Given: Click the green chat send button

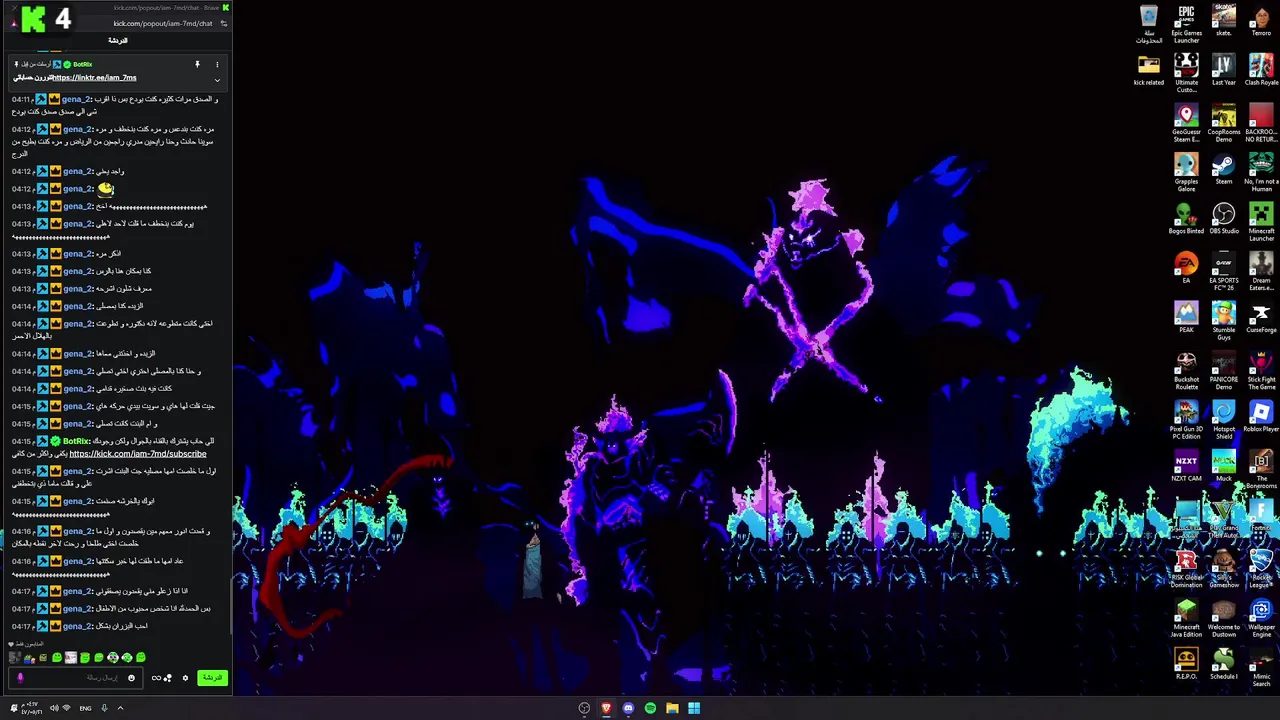Looking at the screenshot, I should (x=212, y=678).
